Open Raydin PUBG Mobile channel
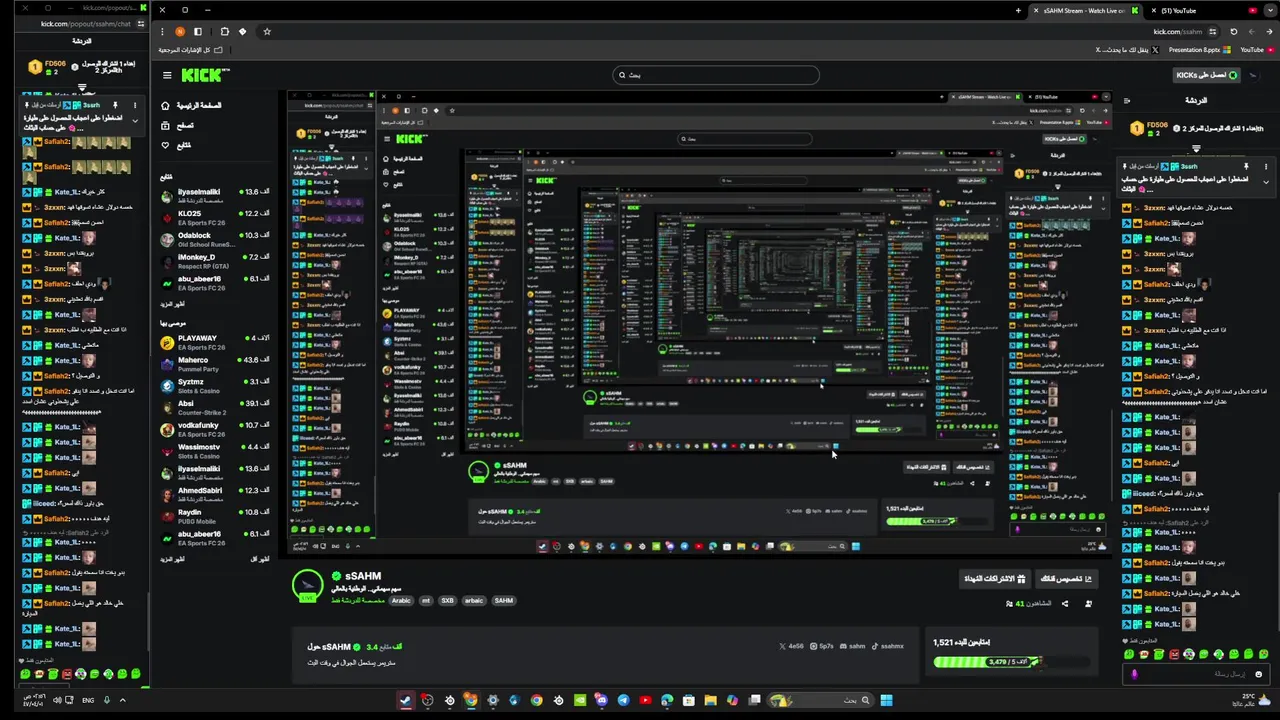 (x=215, y=516)
